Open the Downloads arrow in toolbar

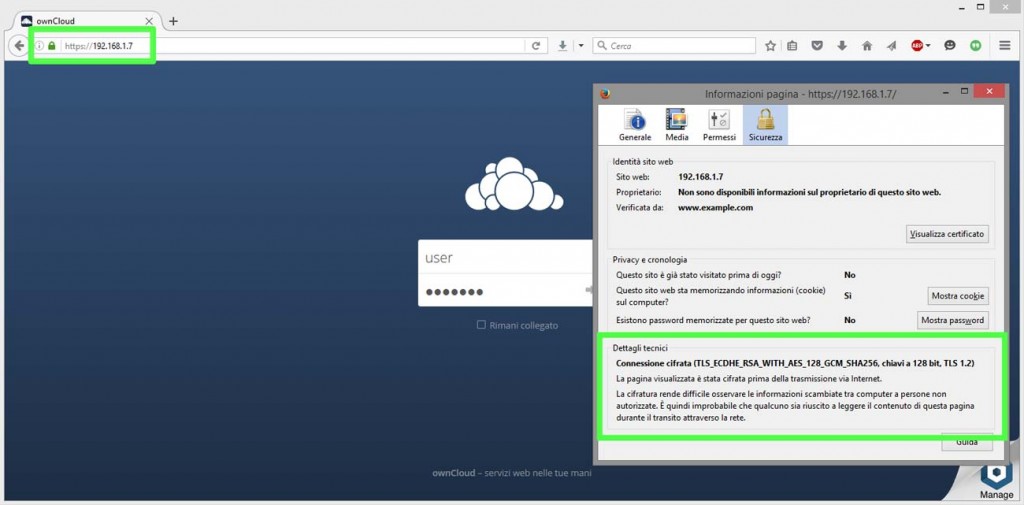842,46
